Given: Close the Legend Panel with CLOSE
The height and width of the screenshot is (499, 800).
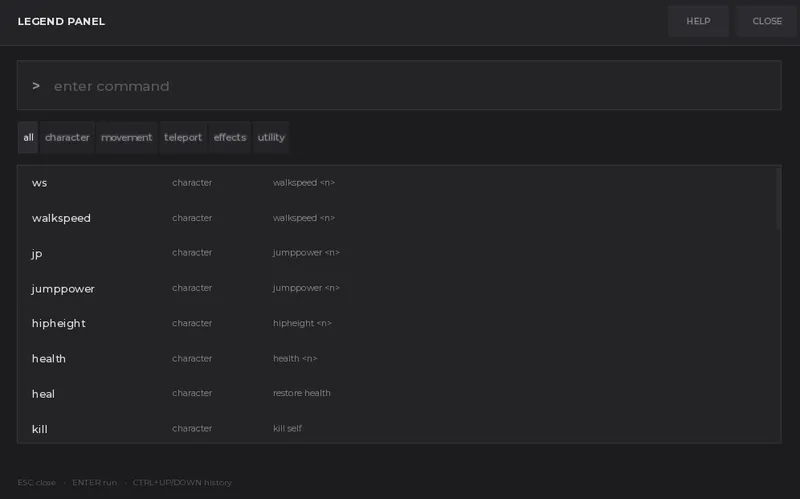Looking at the screenshot, I should point(767,21).
